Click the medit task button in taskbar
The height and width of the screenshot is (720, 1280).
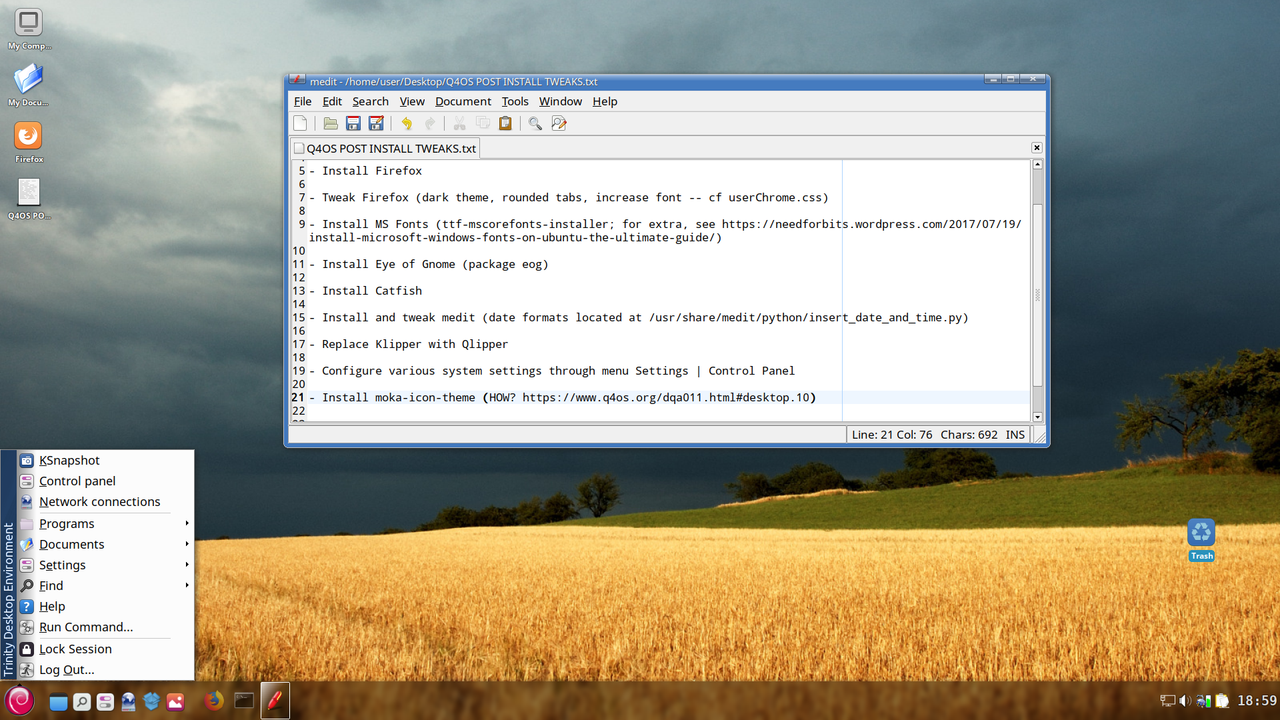click(x=274, y=701)
